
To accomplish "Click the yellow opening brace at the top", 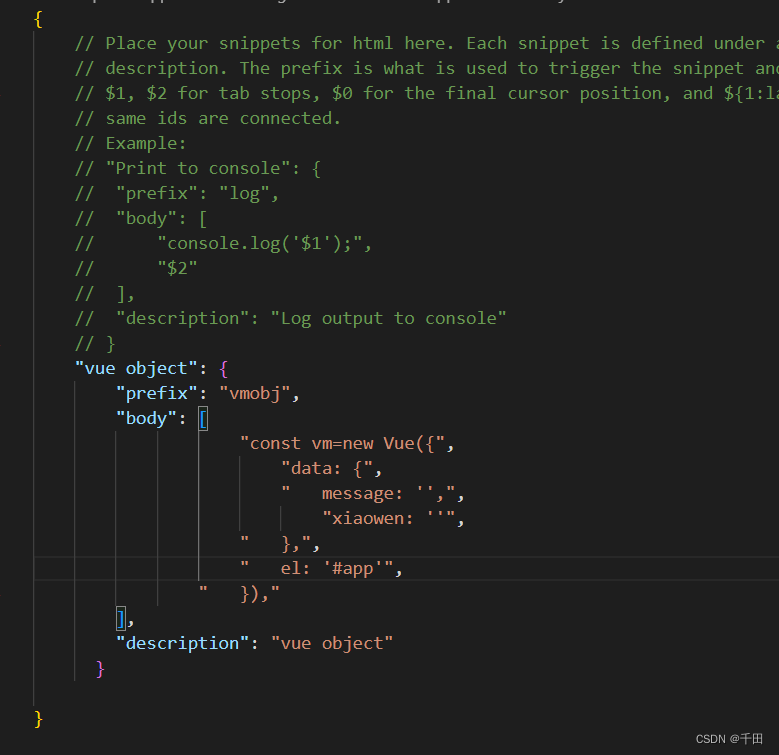I will tap(38, 19).
